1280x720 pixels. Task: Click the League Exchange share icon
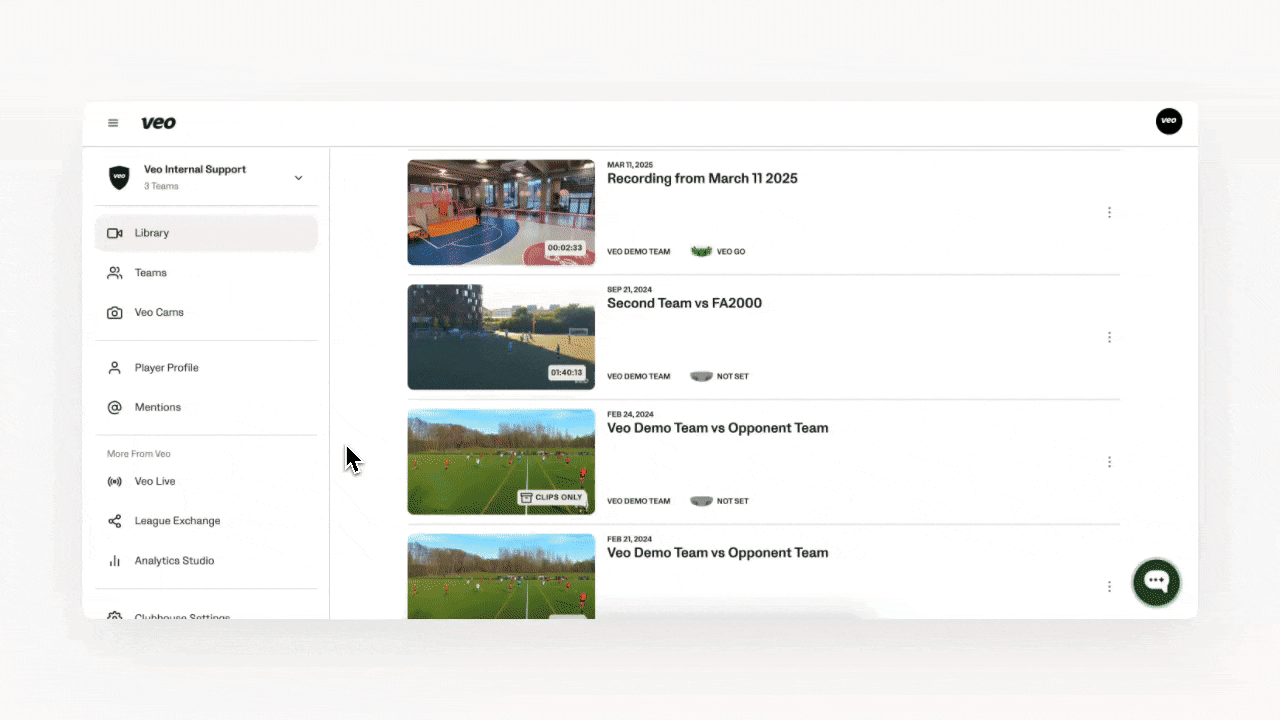click(115, 521)
